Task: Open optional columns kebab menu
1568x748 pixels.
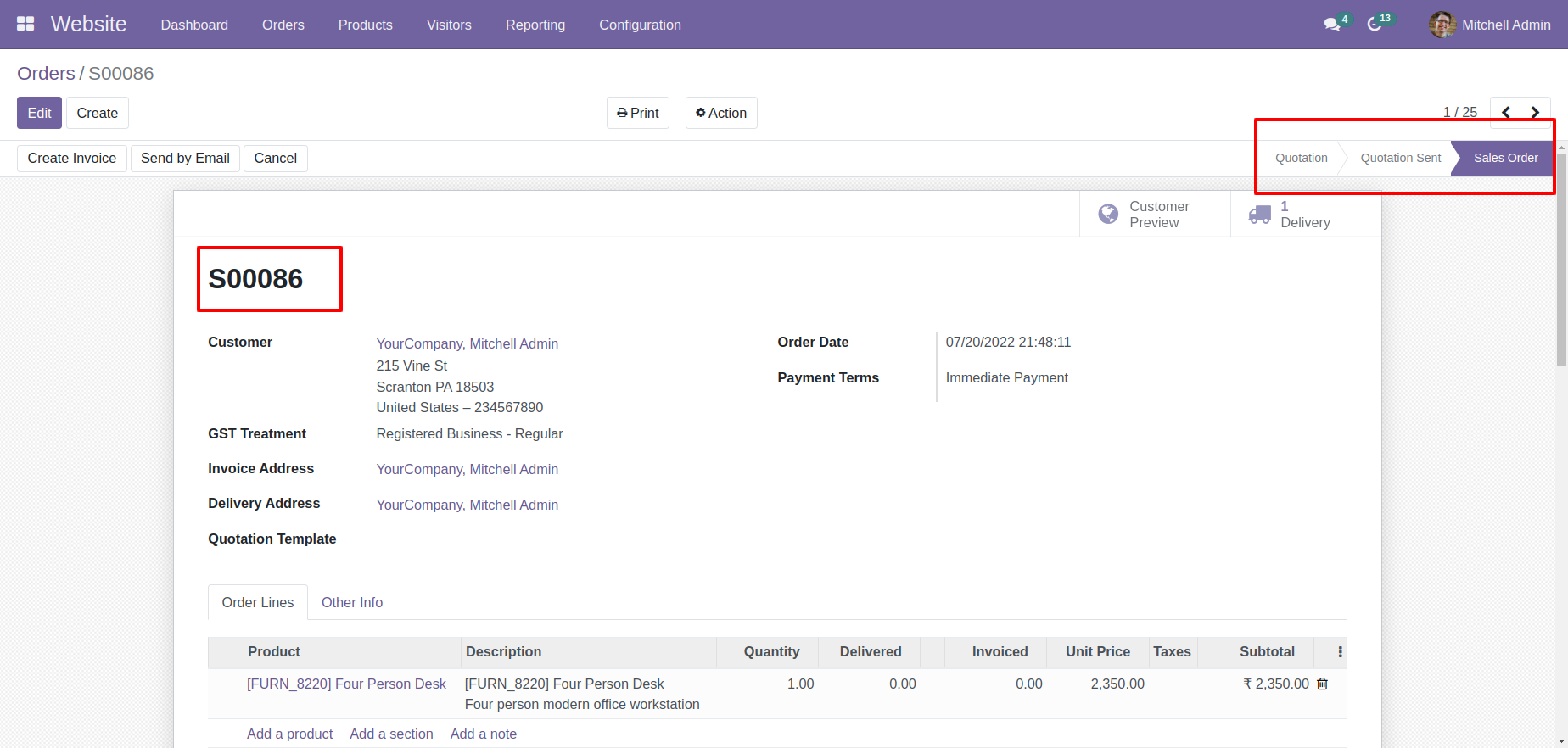Action: coord(1340,652)
